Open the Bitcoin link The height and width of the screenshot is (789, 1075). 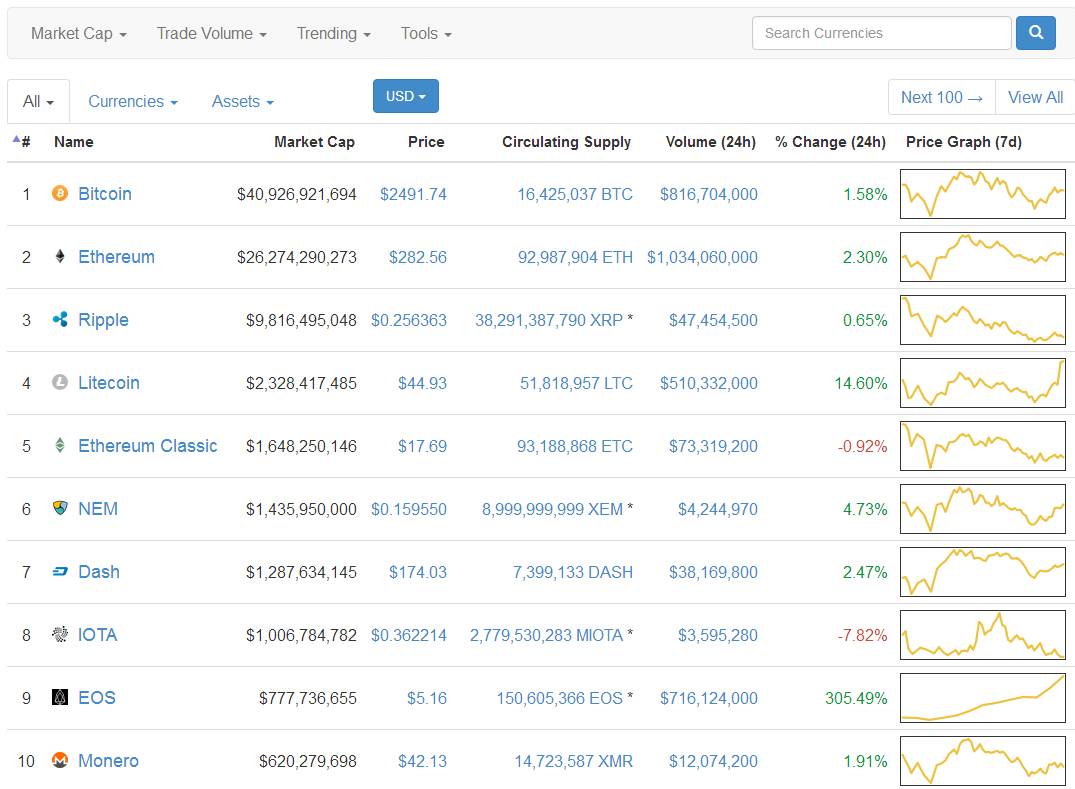(105, 194)
